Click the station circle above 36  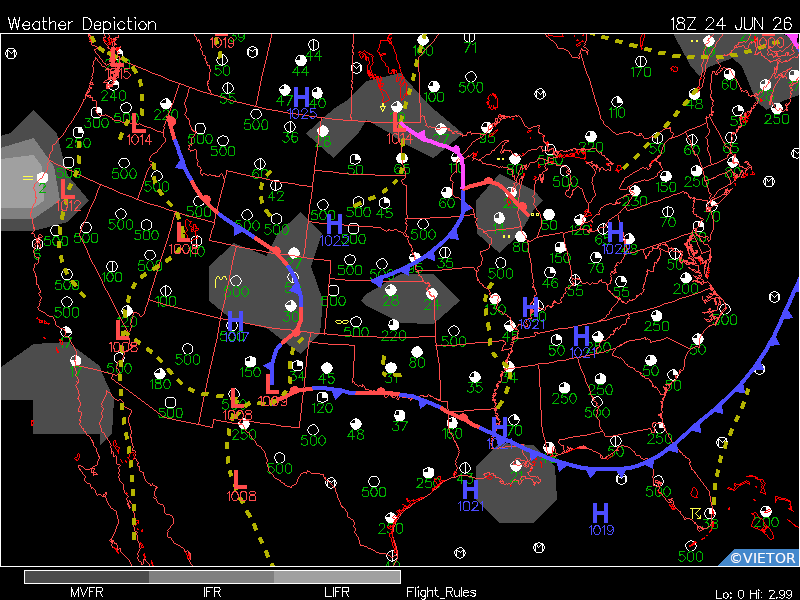point(290,127)
